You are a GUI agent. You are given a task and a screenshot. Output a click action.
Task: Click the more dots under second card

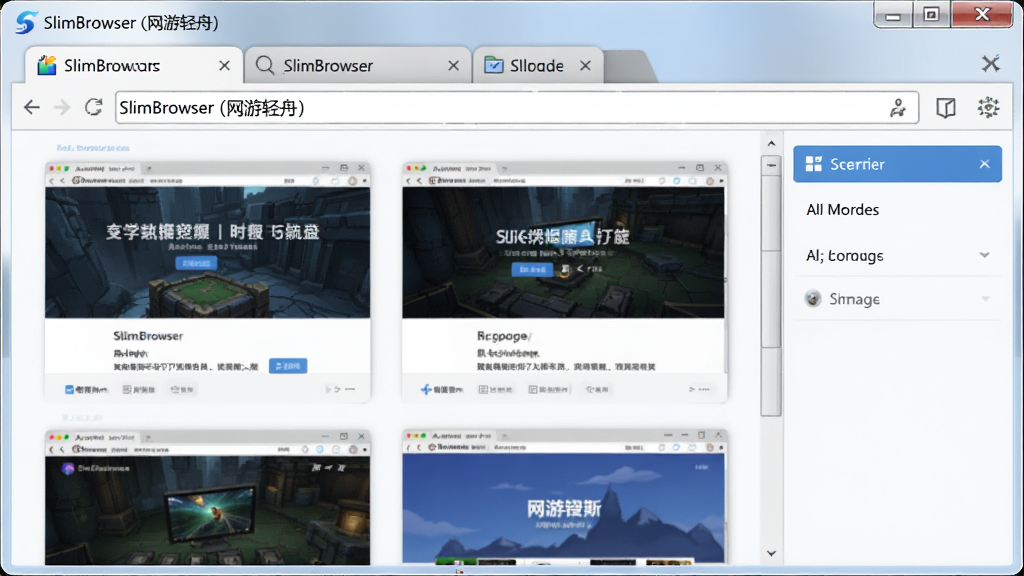click(x=704, y=389)
